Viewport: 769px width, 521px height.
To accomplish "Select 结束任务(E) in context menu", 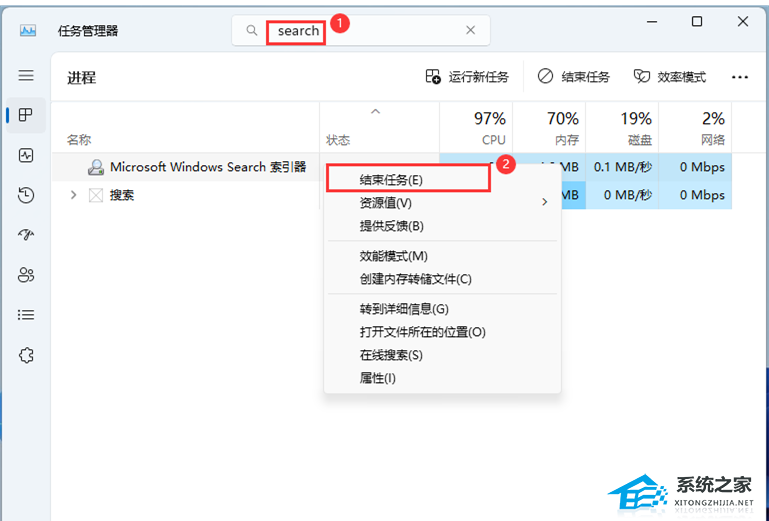I will click(409, 180).
